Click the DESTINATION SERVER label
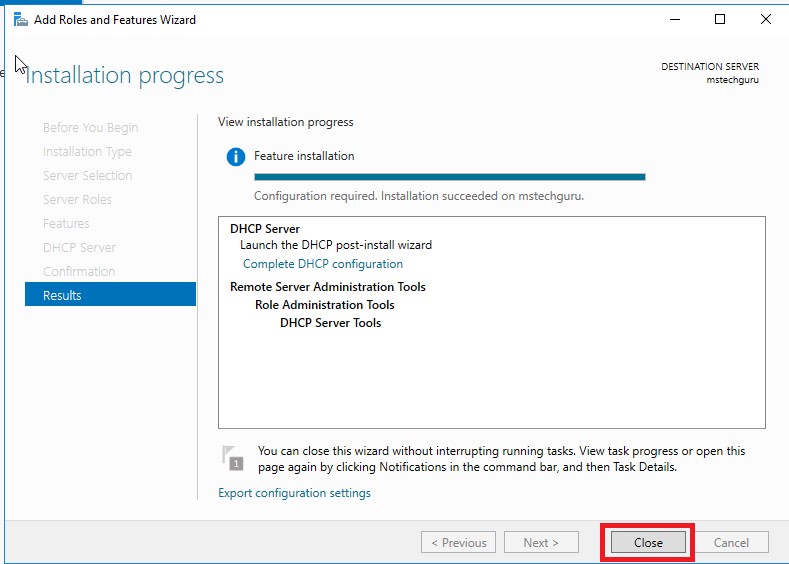789x564 pixels. point(710,66)
